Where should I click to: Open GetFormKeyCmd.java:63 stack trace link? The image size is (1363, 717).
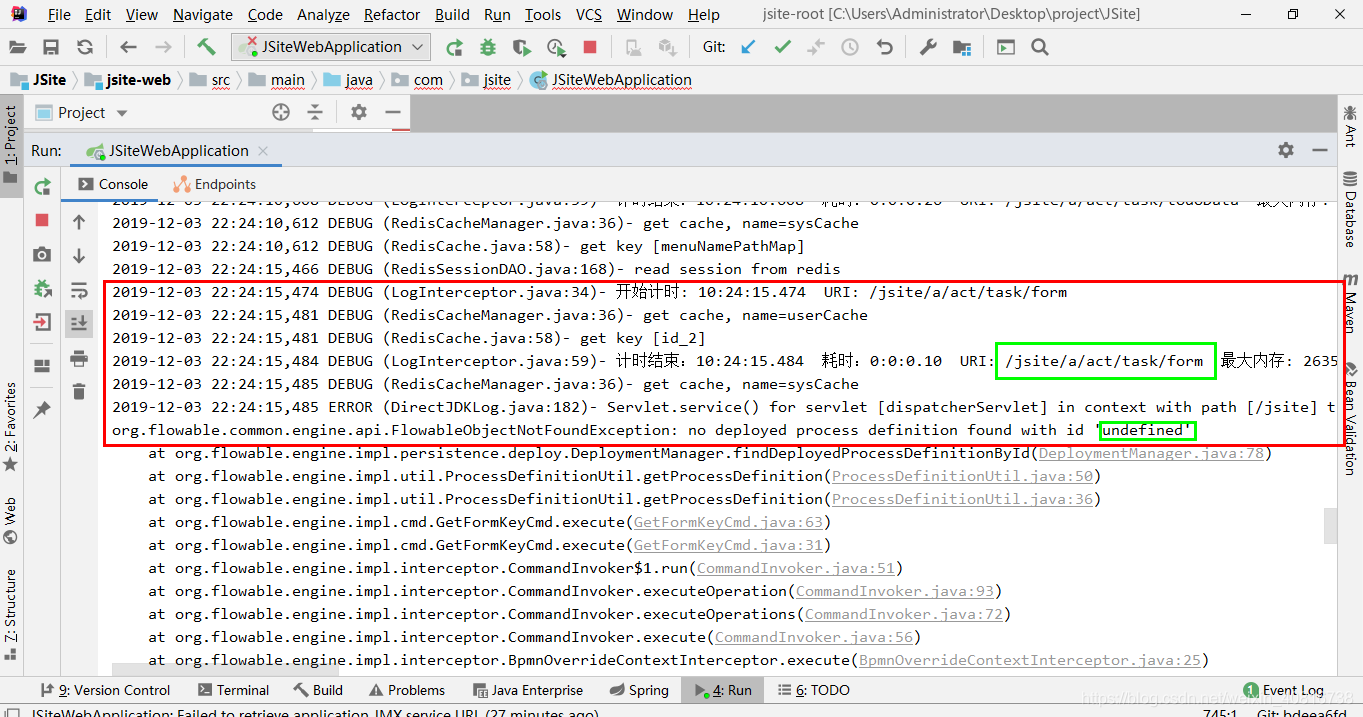click(x=728, y=522)
